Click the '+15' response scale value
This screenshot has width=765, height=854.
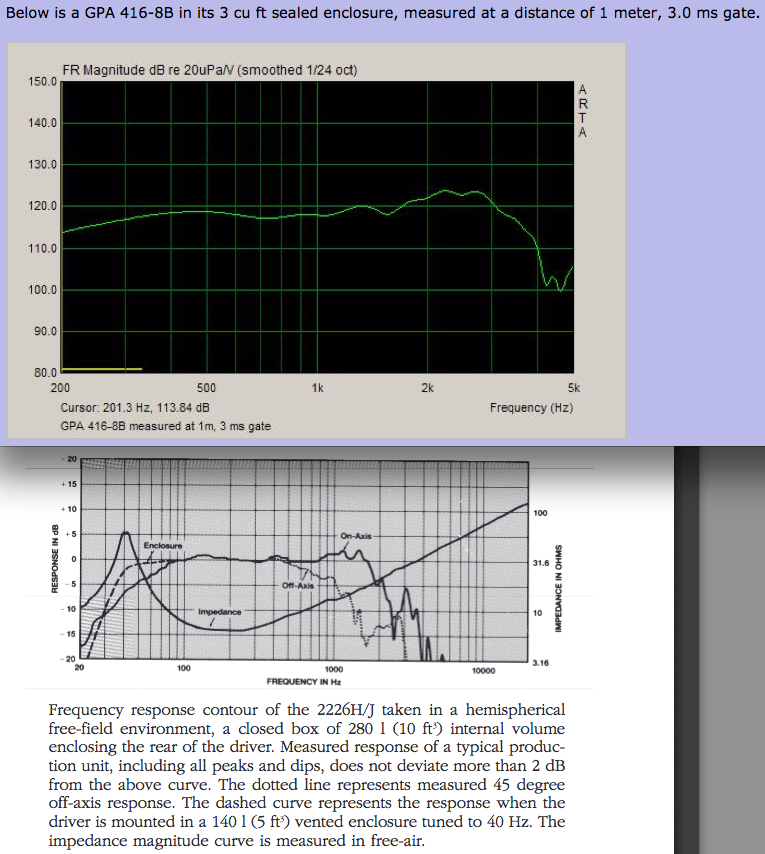click(x=69, y=484)
